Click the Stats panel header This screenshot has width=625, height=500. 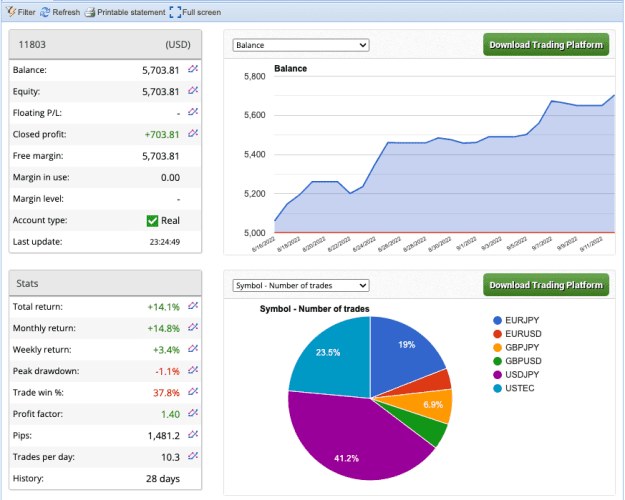coord(105,283)
